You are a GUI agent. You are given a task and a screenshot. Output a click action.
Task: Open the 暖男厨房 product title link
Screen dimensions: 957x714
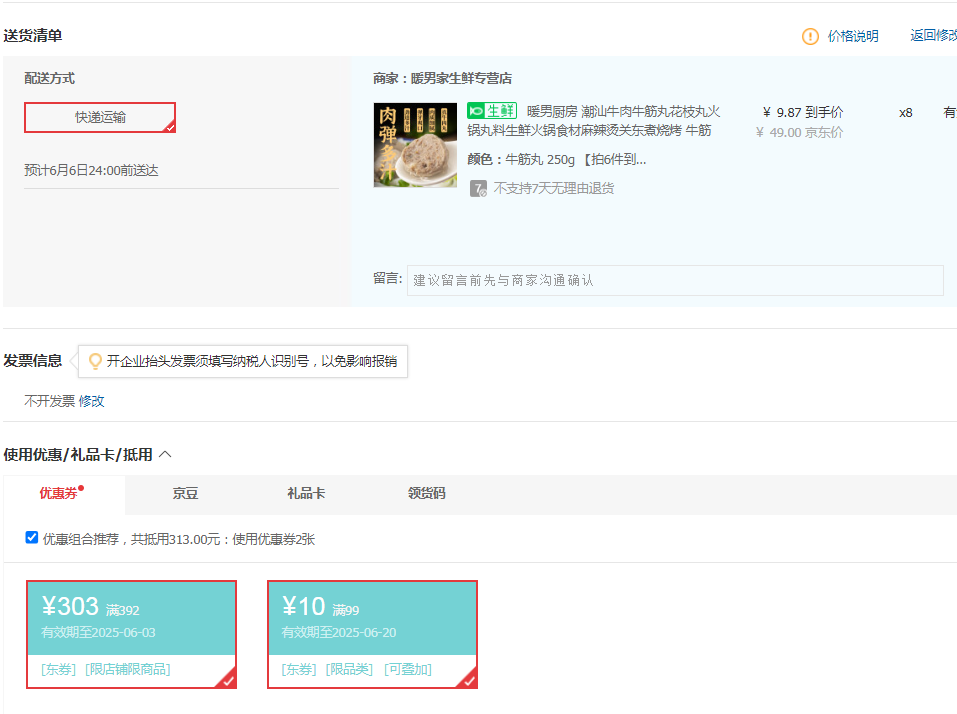[593, 120]
